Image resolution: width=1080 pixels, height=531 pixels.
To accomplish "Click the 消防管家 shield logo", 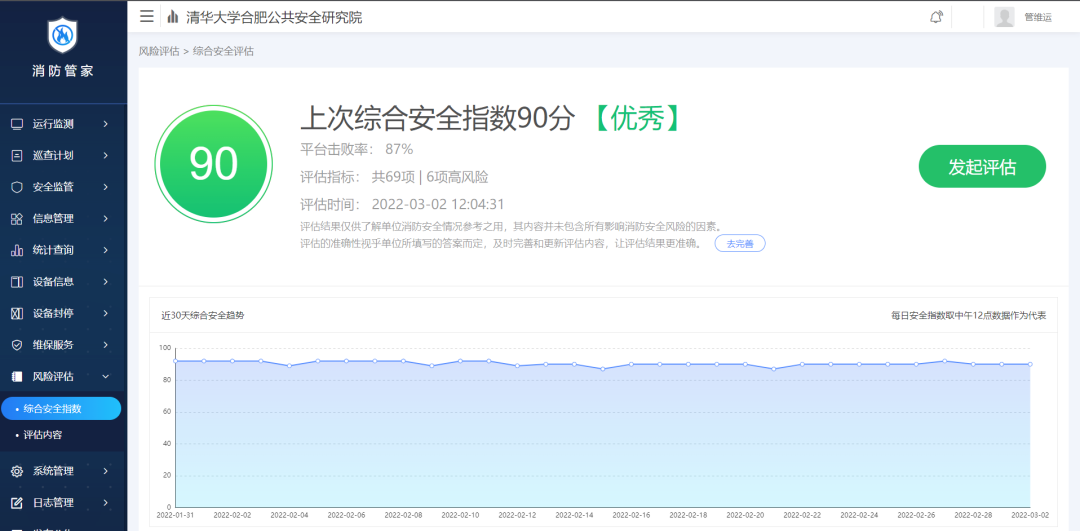I will point(63,36).
